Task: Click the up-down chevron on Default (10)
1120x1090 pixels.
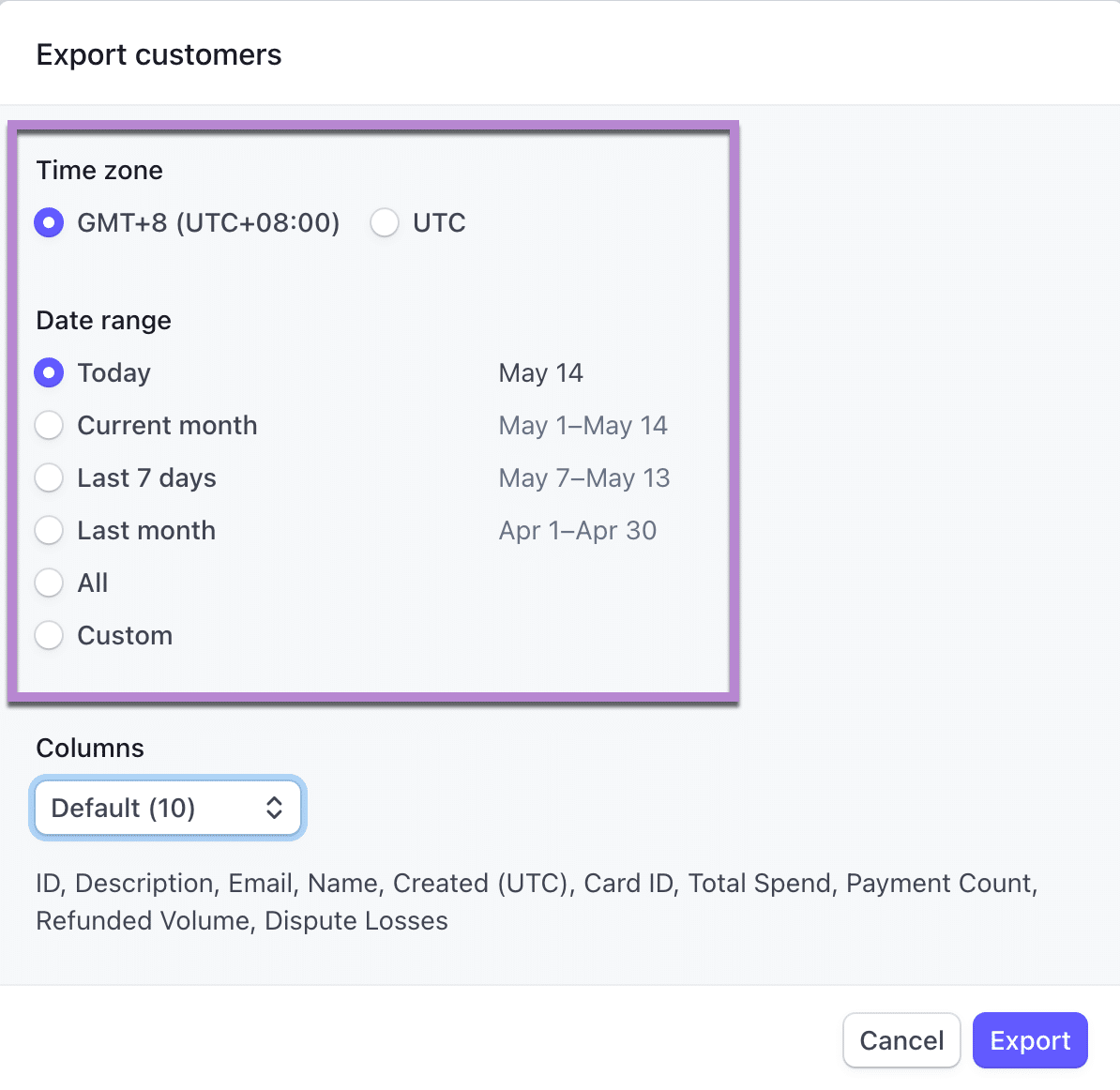Action: tap(273, 808)
